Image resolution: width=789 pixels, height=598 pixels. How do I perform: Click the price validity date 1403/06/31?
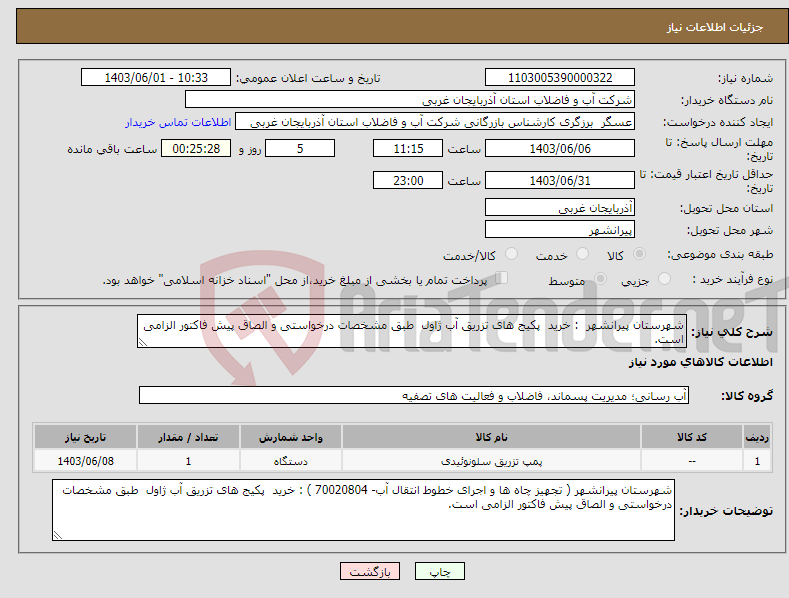[x=560, y=180]
